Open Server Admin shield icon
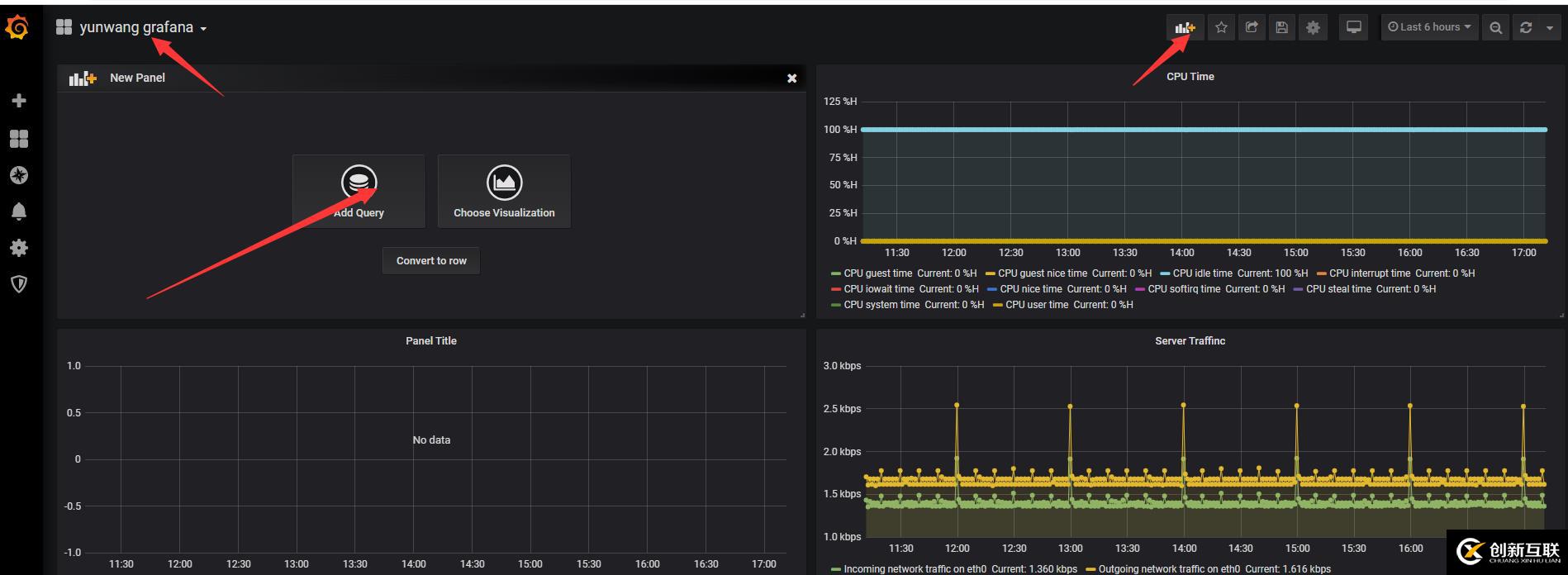 click(x=19, y=284)
